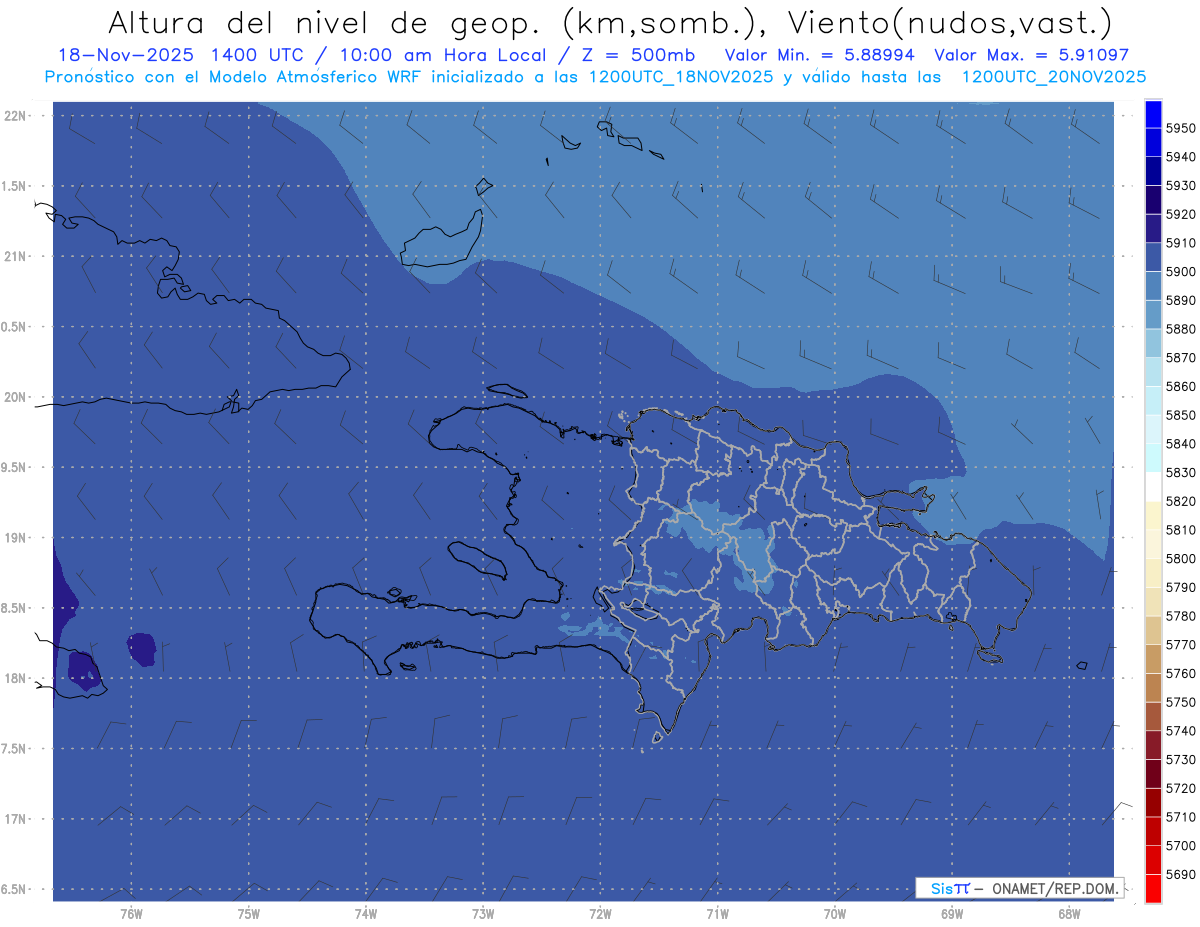1200x927 pixels.
Task: Select the '9.5N' axis tick label
Action: [14, 467]
